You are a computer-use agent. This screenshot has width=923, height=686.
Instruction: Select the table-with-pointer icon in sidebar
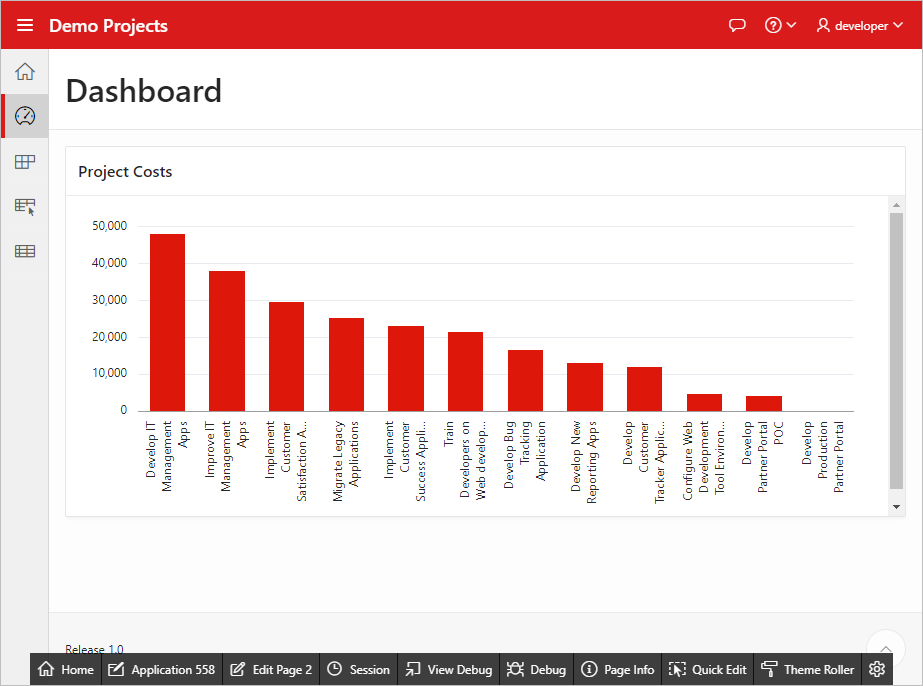coord(24,206)
